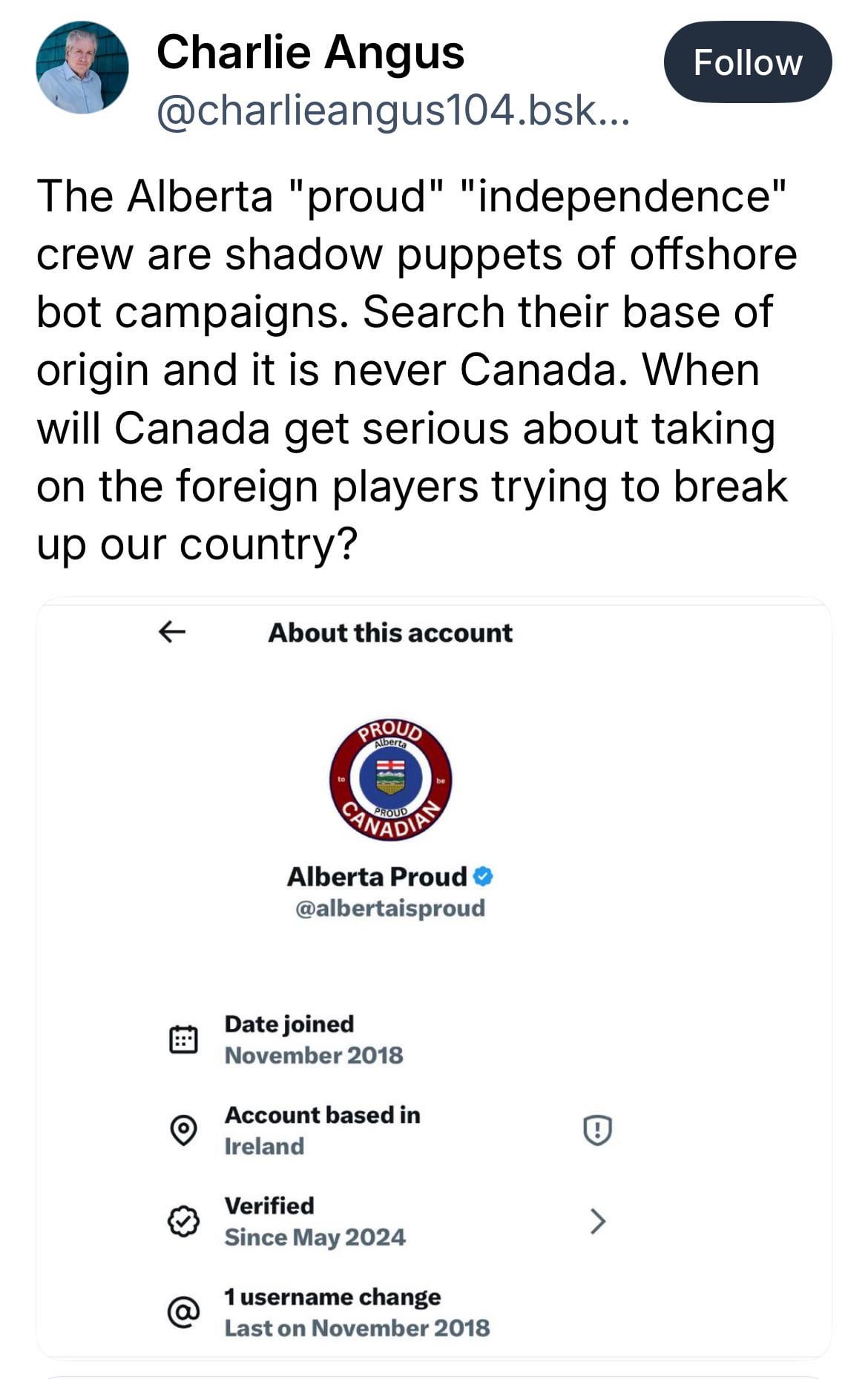Open Charlie Angus profile name
Image resolution: width=868 pixels, height=1379 pixels.
(310, 52)
